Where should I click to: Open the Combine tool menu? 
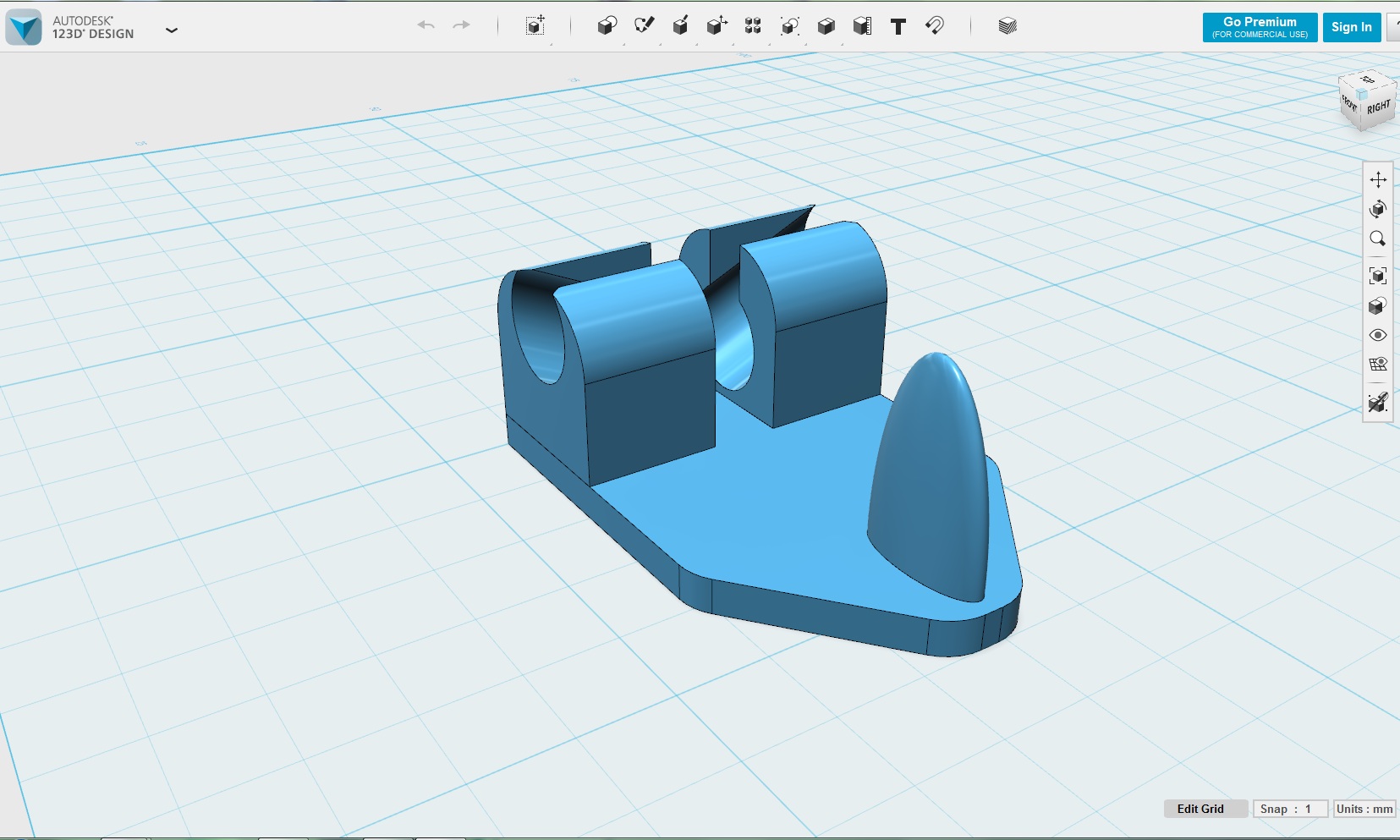[826, 25]
